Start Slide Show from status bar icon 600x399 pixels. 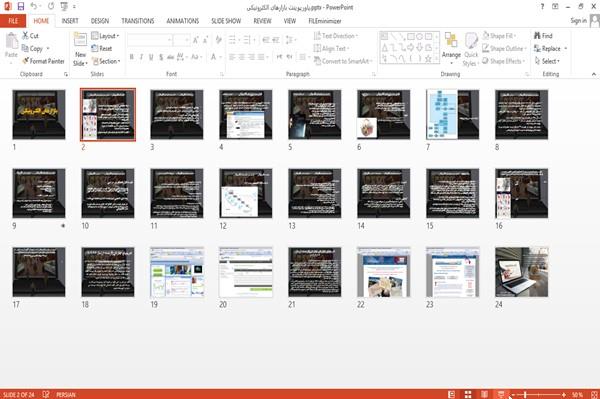(x=501, y=394)
